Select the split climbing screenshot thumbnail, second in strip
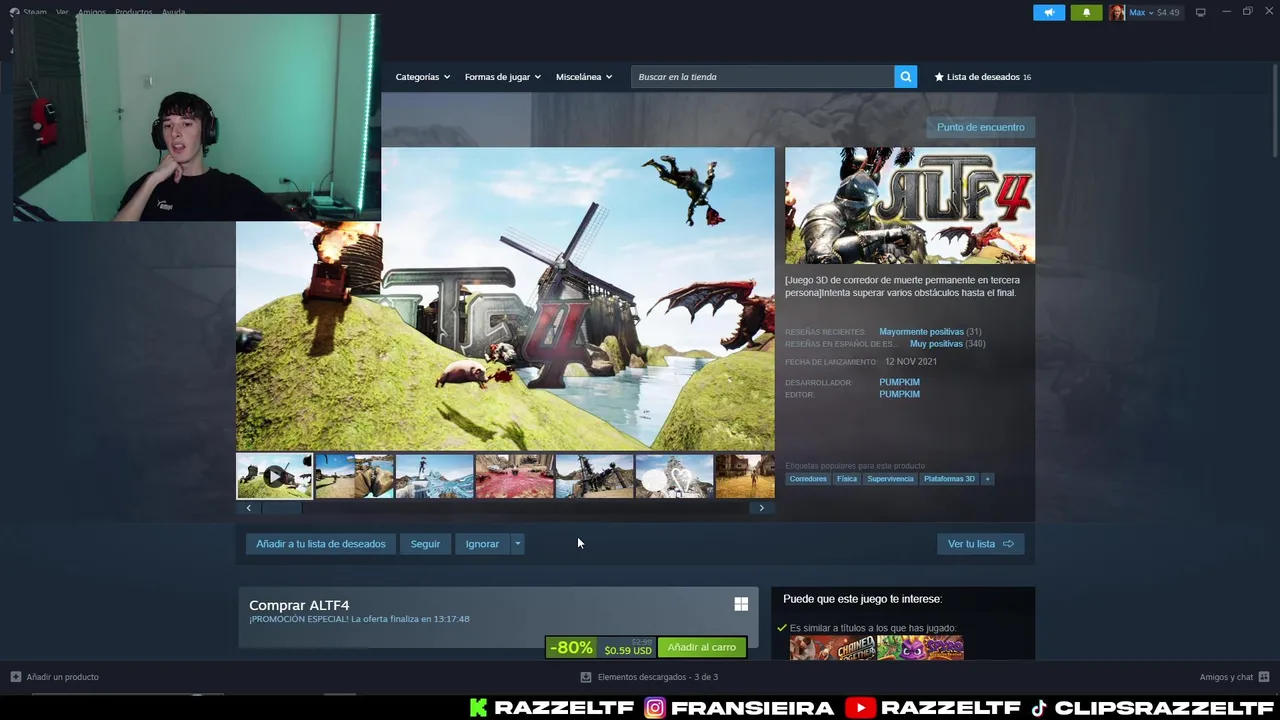This screenshot has width=1280, height=720. click(354, 476)
